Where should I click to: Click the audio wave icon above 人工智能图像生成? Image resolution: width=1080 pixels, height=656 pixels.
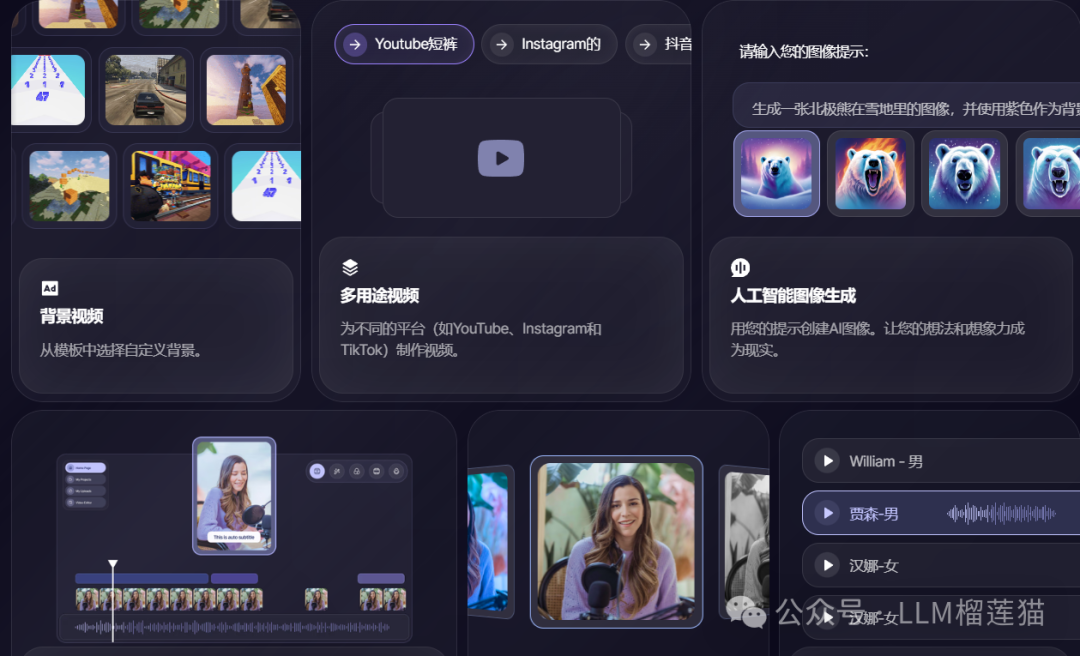coord(740,267)
